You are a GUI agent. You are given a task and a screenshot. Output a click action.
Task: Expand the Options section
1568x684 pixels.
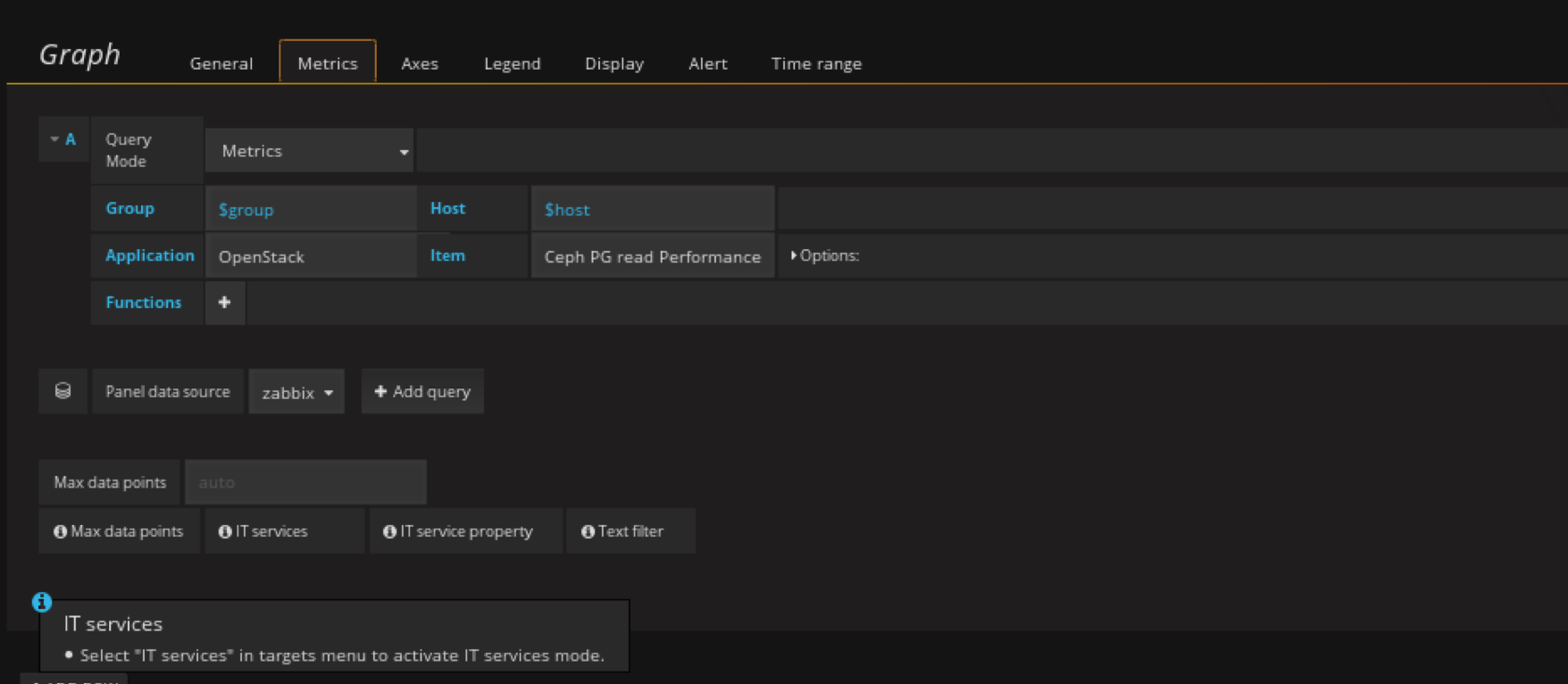pos(824,255)
